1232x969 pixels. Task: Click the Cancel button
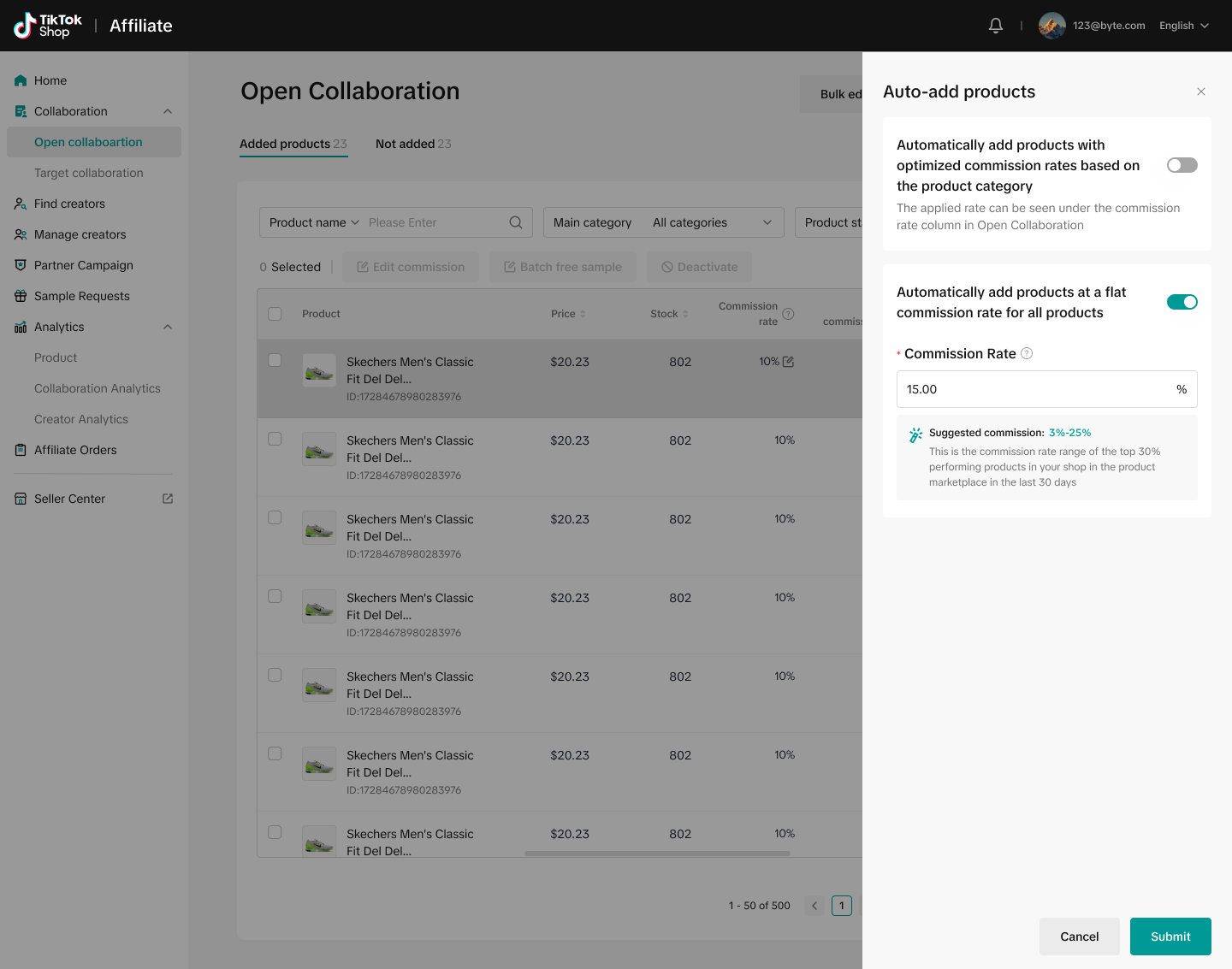click(x=1079, y=937)
